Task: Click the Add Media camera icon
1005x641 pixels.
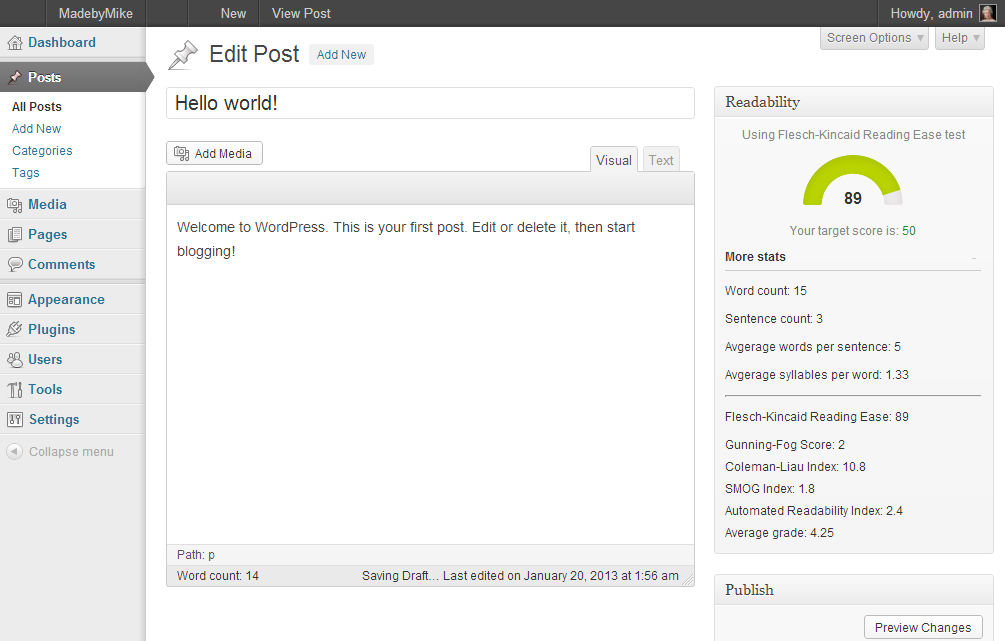Action: pyautogui.click(x=181, y=153)
